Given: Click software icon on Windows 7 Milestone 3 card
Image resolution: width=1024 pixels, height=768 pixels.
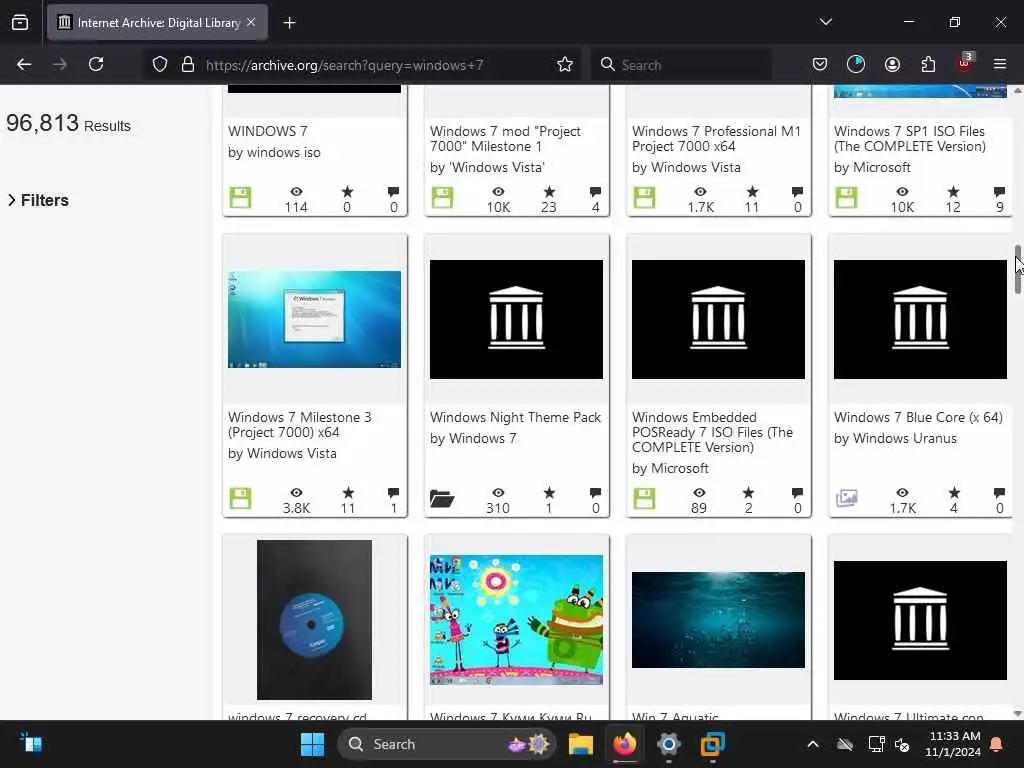Looking at the screenshot, I should (240, 499).
